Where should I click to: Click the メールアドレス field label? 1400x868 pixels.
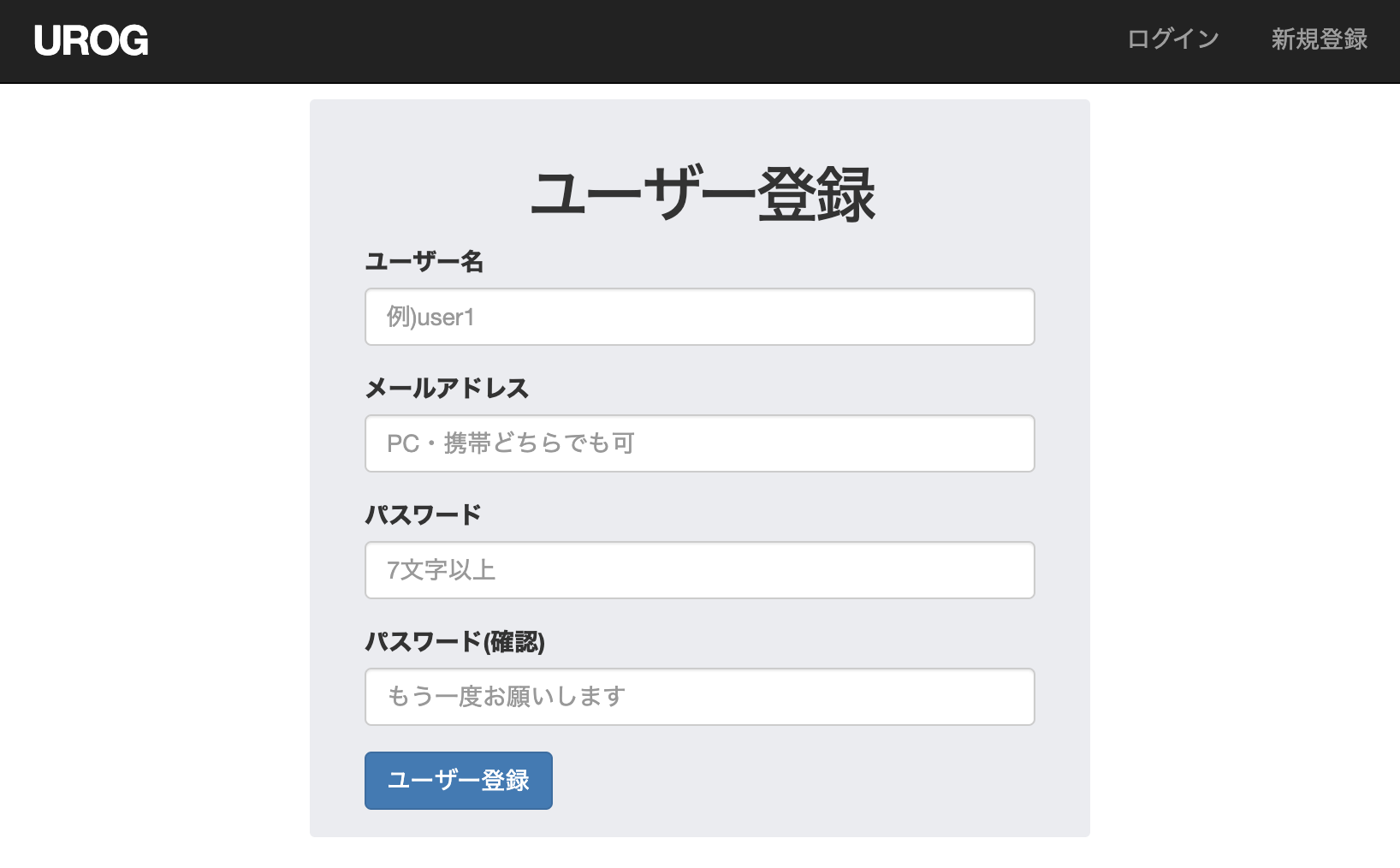coord(447,389)
